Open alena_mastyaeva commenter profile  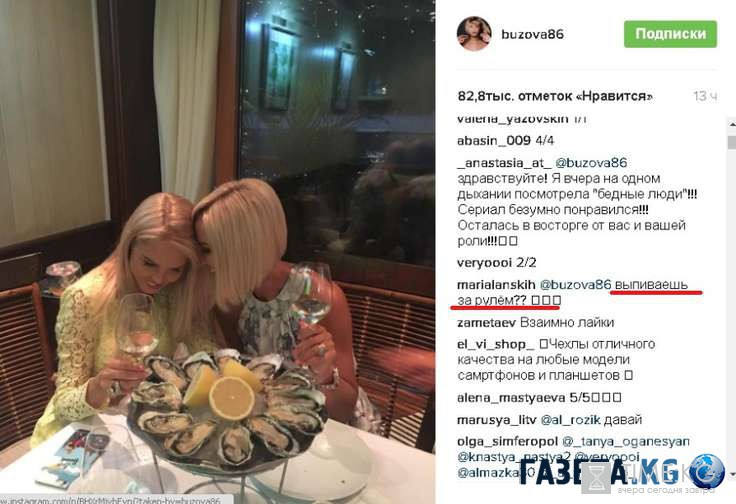pos(511,398)
